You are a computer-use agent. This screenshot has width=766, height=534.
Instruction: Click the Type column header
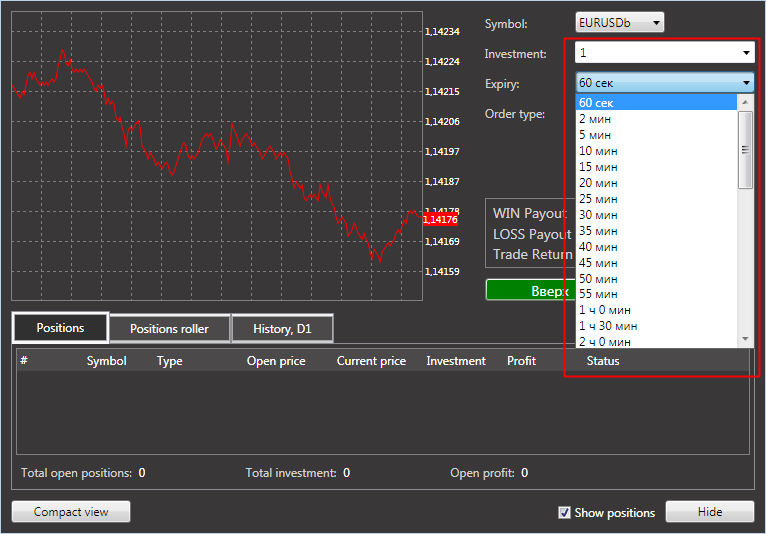[170, 362]
